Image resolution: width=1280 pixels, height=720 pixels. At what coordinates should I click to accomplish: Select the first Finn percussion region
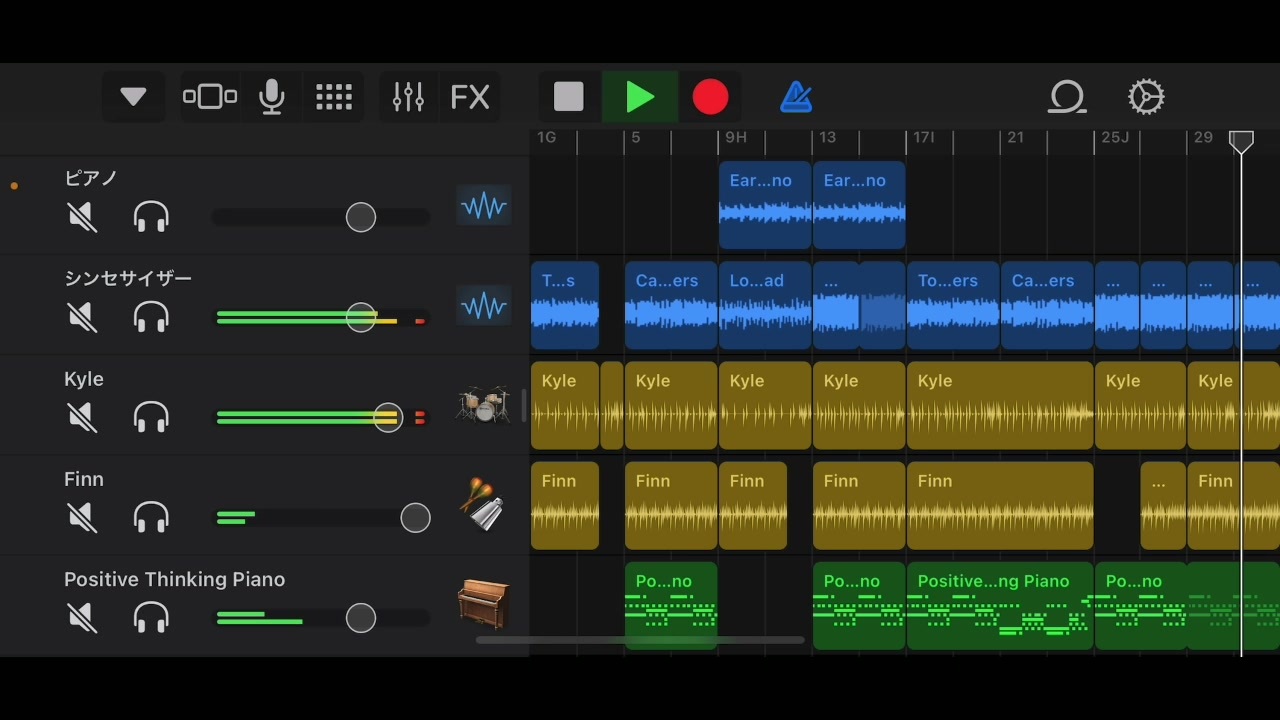click(565, 505)
